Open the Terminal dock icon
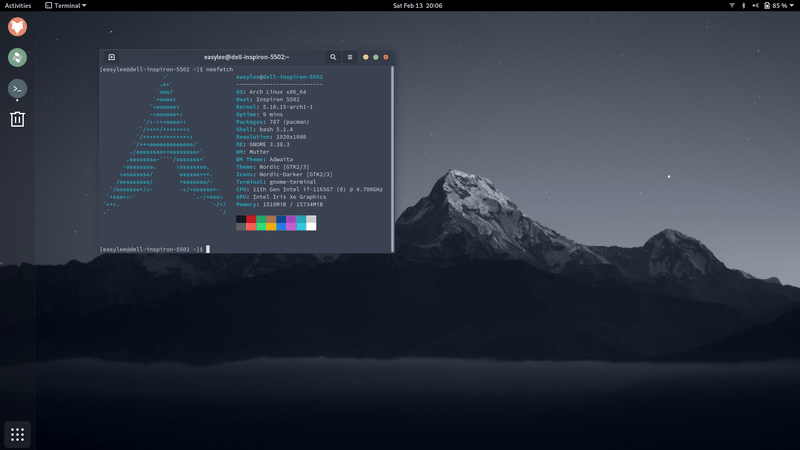 [17, 88]
